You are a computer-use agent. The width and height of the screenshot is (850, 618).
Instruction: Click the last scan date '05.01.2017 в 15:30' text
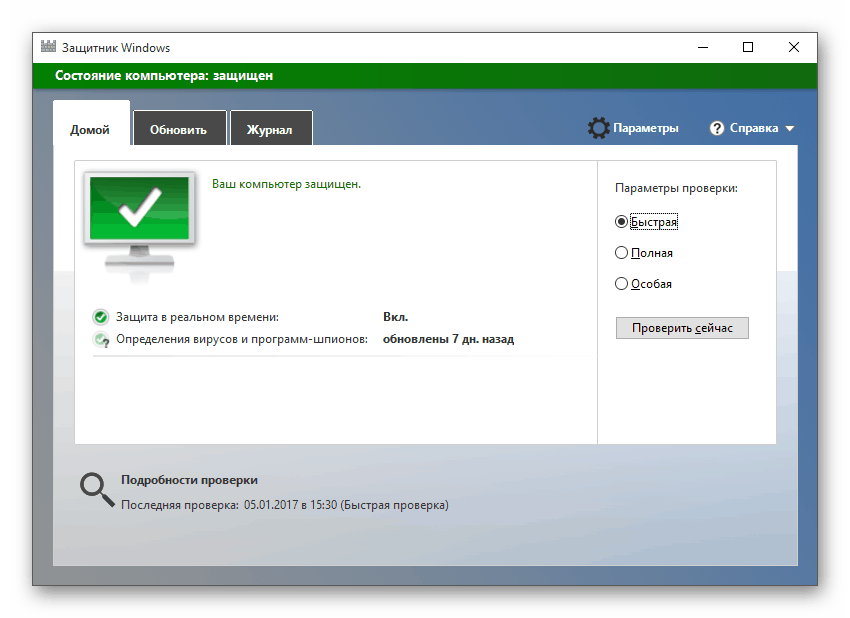pyautogui.click(x=291, y=505)
